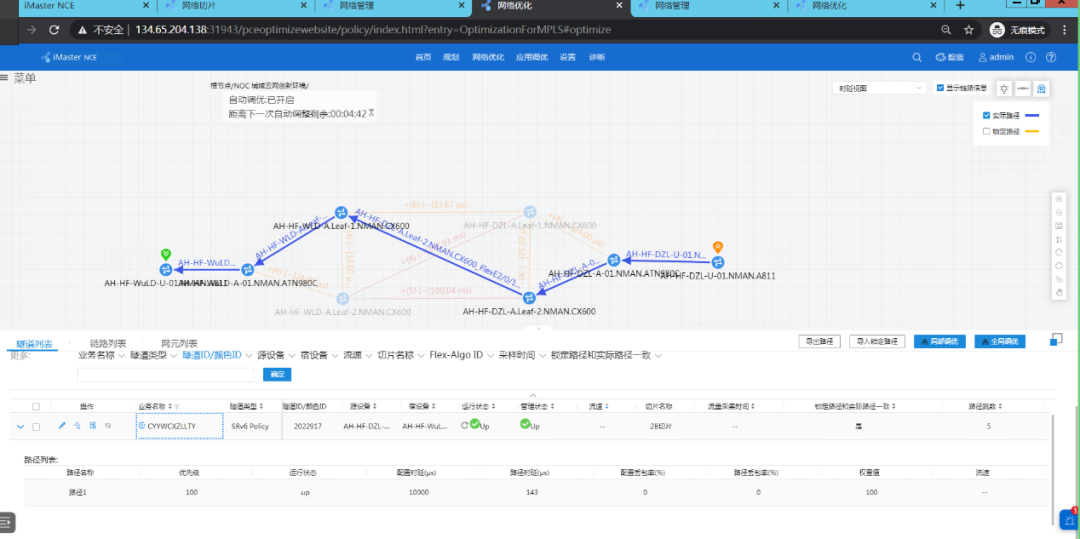Click the admin user icon in header
The width and height of the screenshot is (1080, 539).
coord(983,57)
